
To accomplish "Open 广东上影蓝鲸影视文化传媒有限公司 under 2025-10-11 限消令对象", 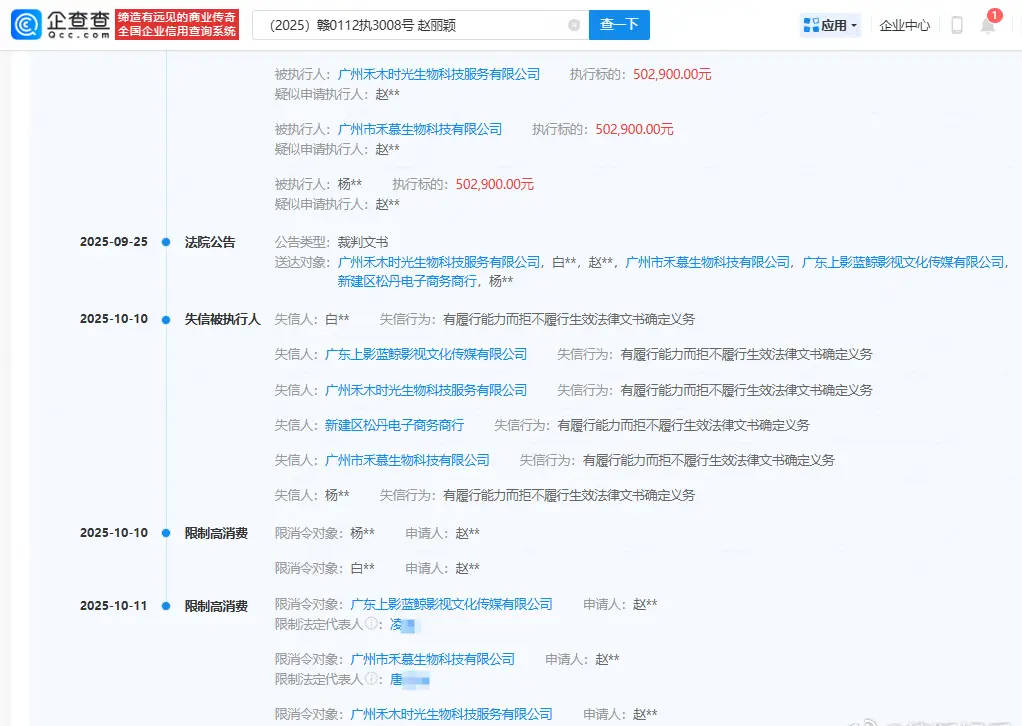I will (x=451, y=604).
